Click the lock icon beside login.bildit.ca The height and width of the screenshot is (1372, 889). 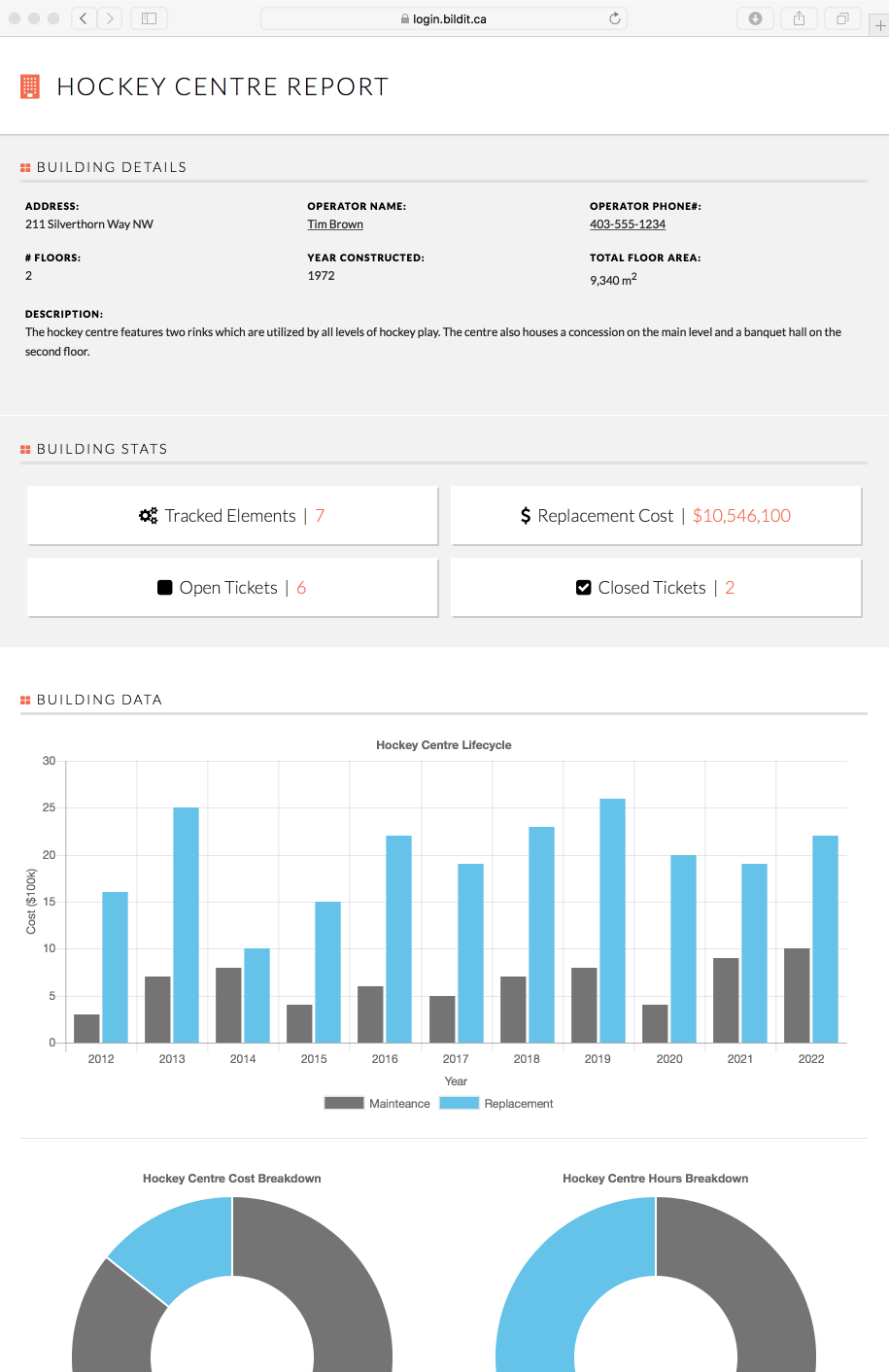click(x=405, y=18)
